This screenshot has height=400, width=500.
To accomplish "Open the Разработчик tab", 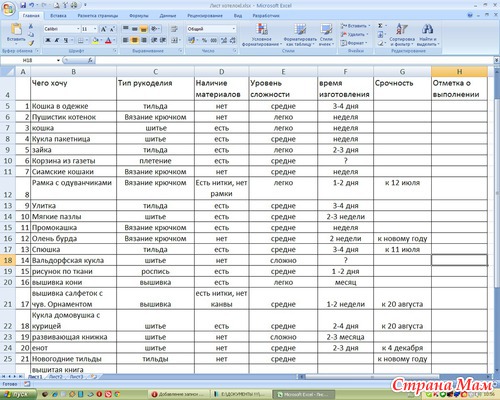I will [x=266, y=16].
